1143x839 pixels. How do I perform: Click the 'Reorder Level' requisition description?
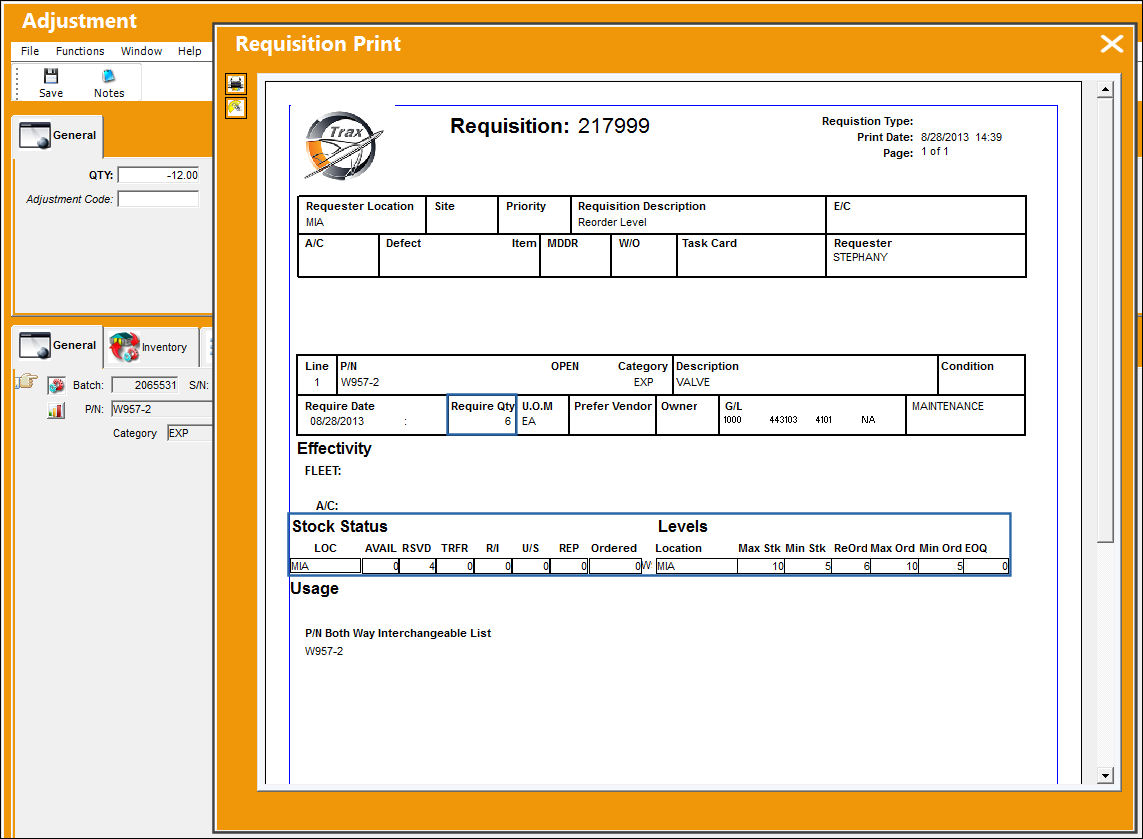pyautogui.click(x=612, y=222)
